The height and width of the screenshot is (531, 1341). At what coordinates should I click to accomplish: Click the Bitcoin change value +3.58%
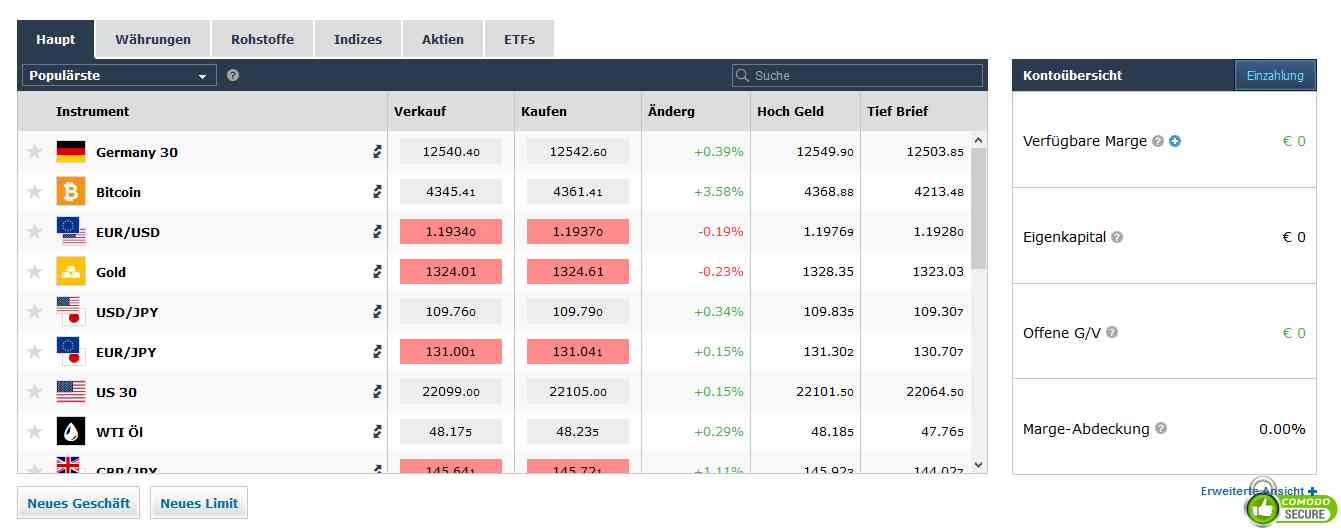click(718, 192)
